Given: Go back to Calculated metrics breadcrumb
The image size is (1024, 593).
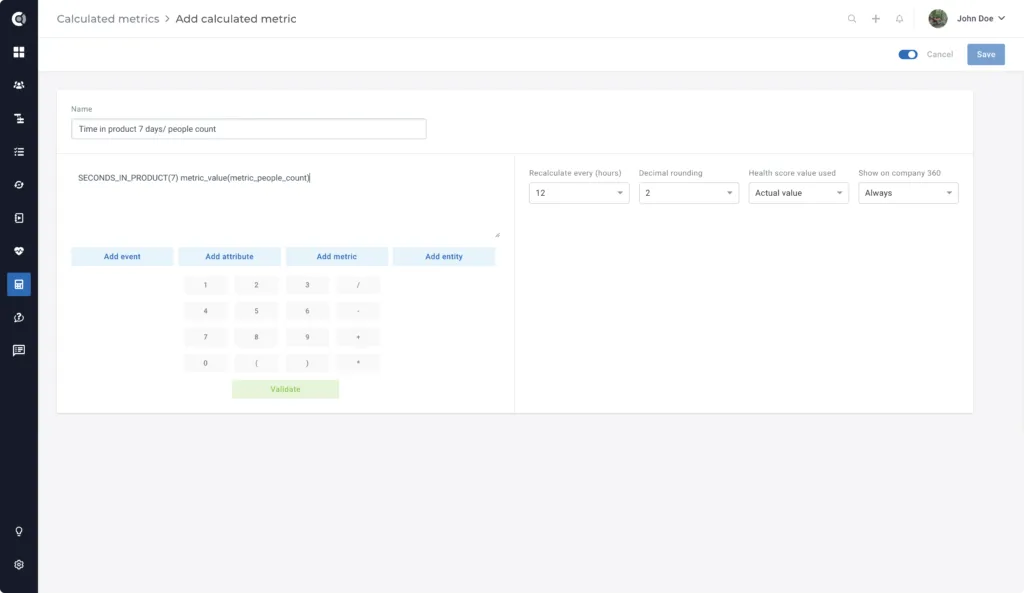Looking at the screenshot, I should point(108,19).
